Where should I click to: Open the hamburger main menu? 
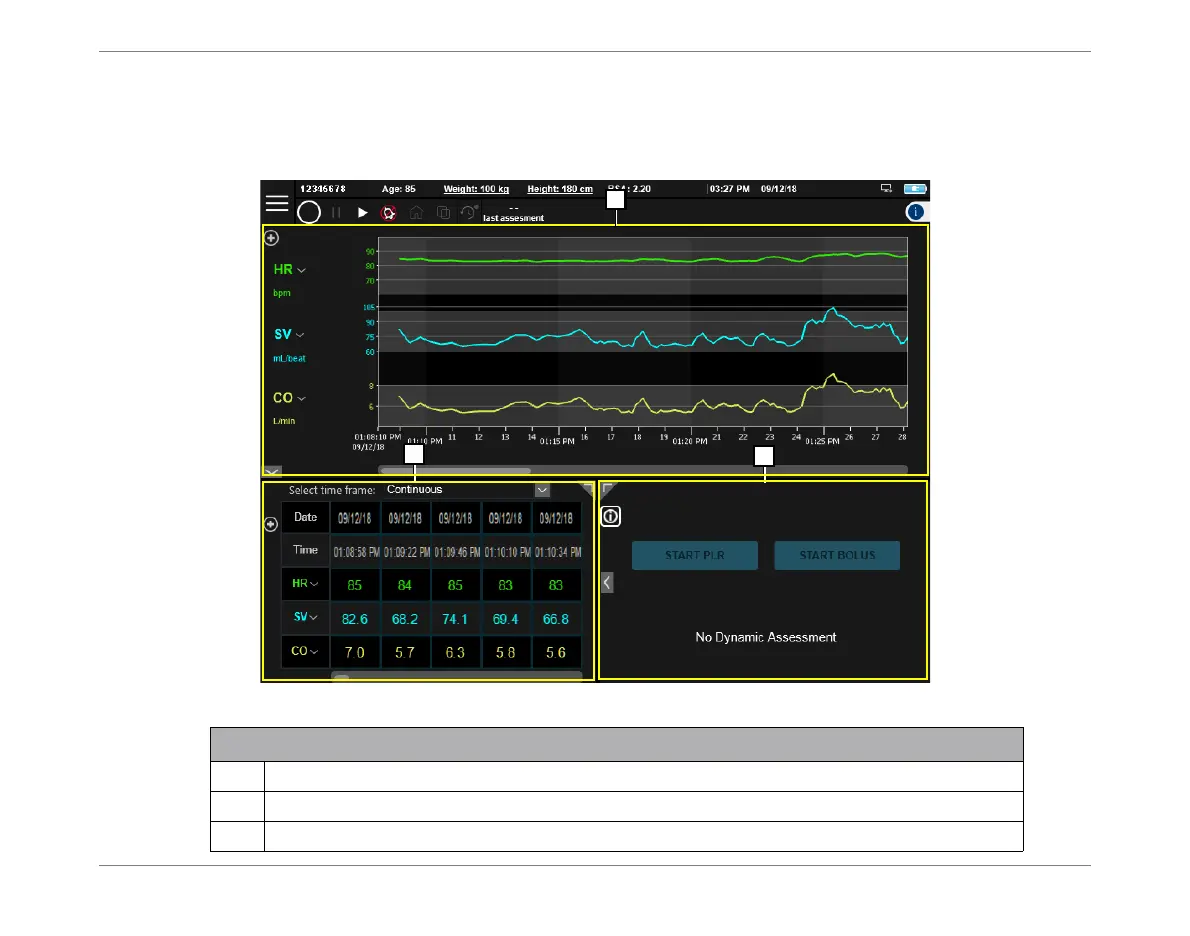tap(276, 203)
